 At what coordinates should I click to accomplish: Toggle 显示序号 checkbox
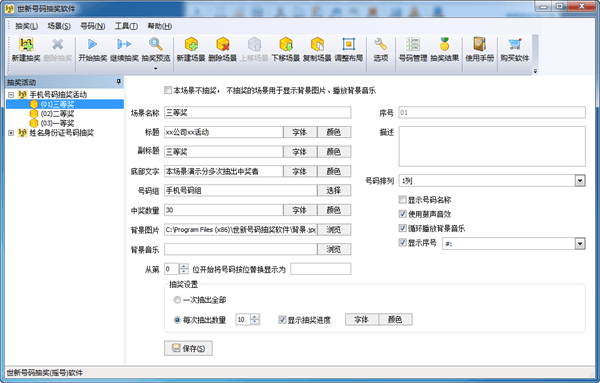point(403,242)
